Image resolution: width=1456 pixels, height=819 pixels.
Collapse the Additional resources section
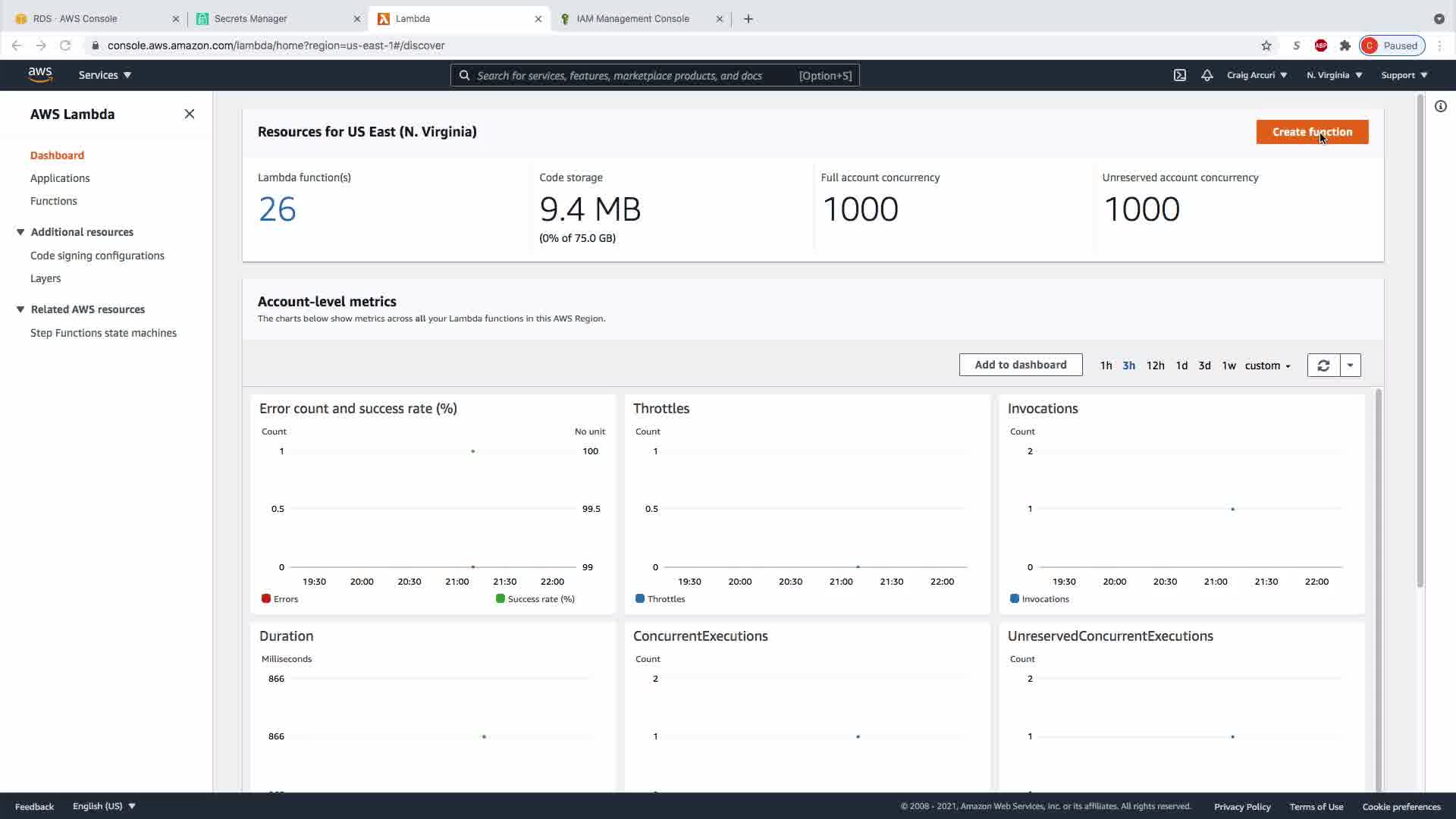(20, 232)
